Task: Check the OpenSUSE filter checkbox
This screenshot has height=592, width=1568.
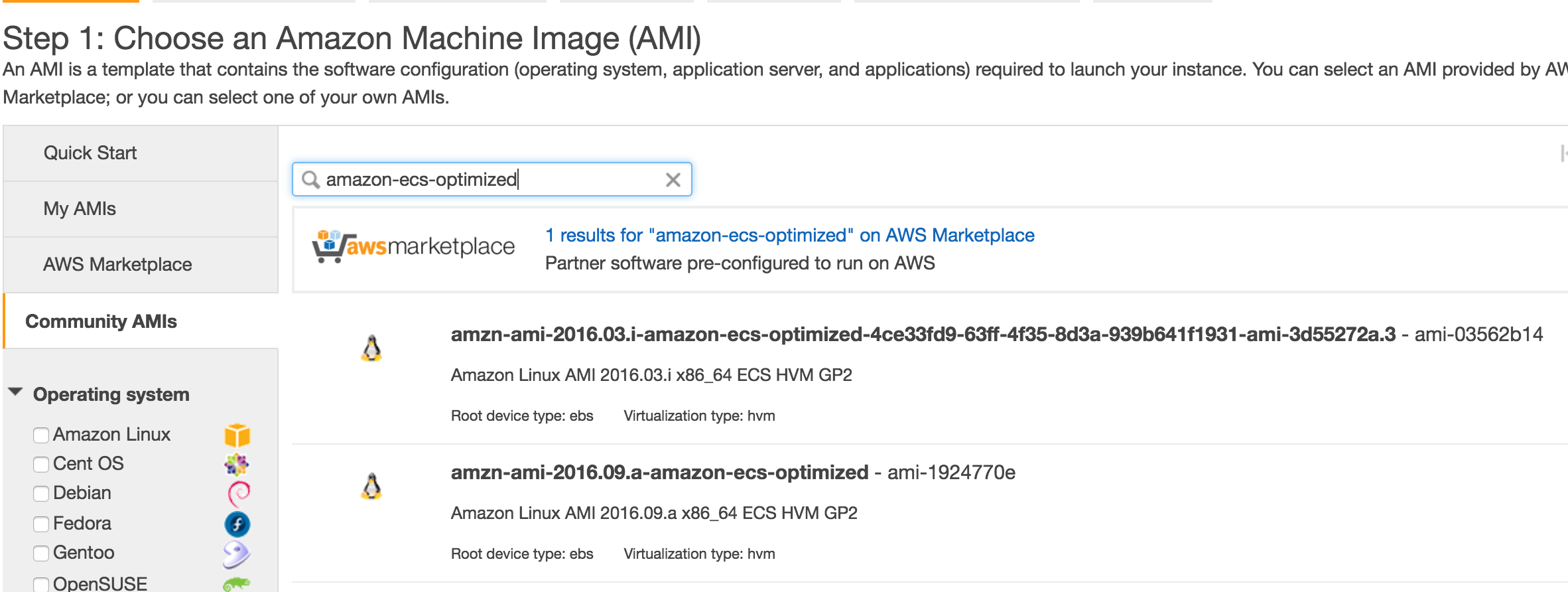Action: coord(41,585)
